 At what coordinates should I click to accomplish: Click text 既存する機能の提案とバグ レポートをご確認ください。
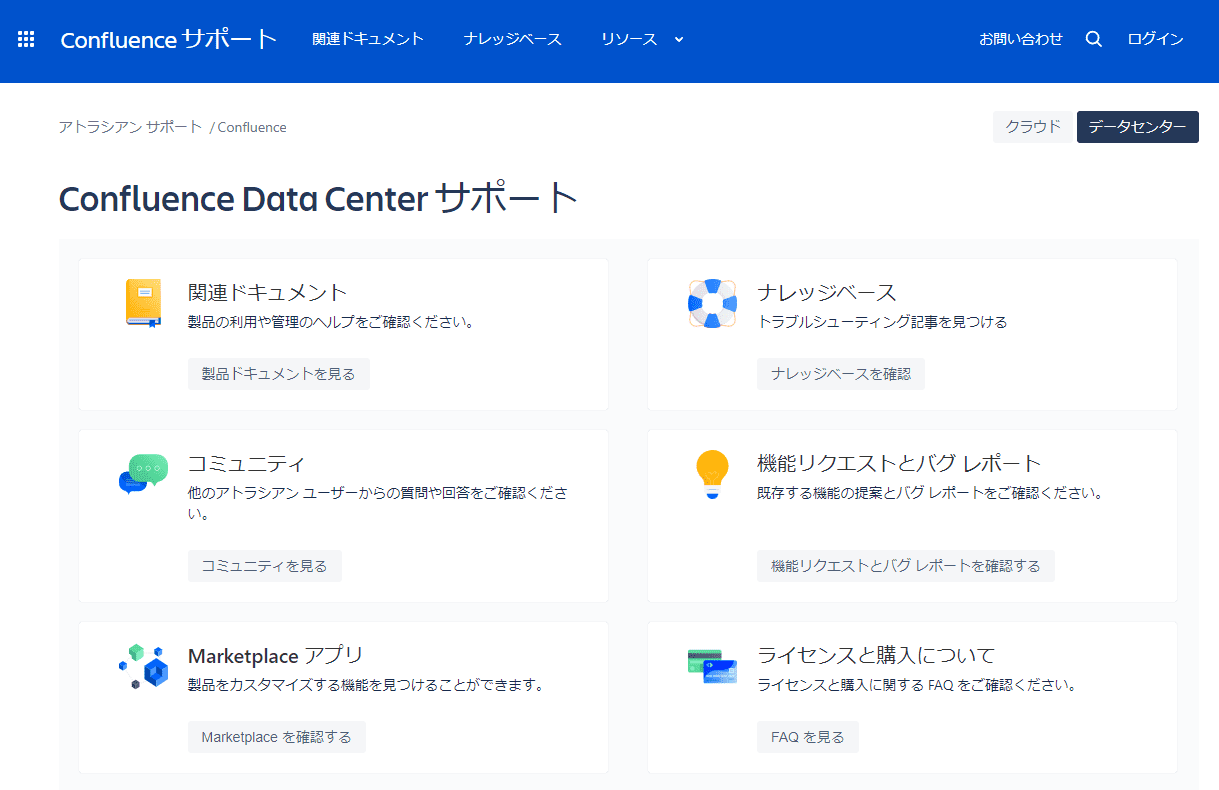931,493
